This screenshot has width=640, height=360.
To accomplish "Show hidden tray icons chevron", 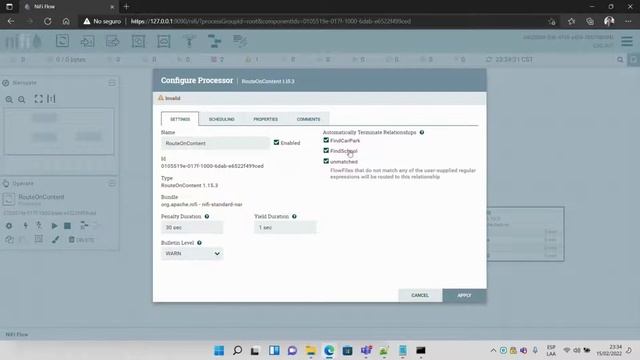I will tap(493, 350).
